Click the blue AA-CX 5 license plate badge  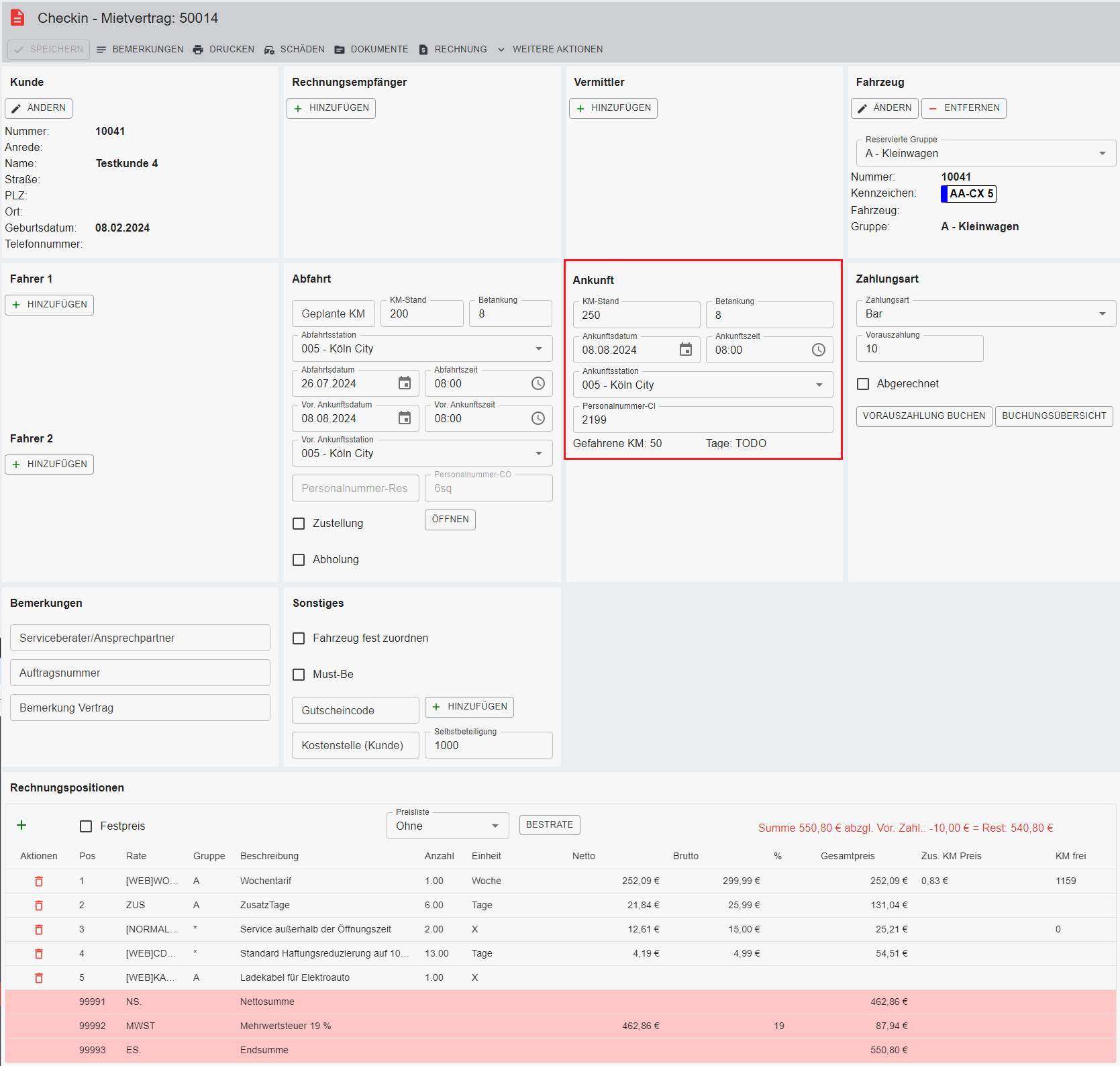(968, 194)
